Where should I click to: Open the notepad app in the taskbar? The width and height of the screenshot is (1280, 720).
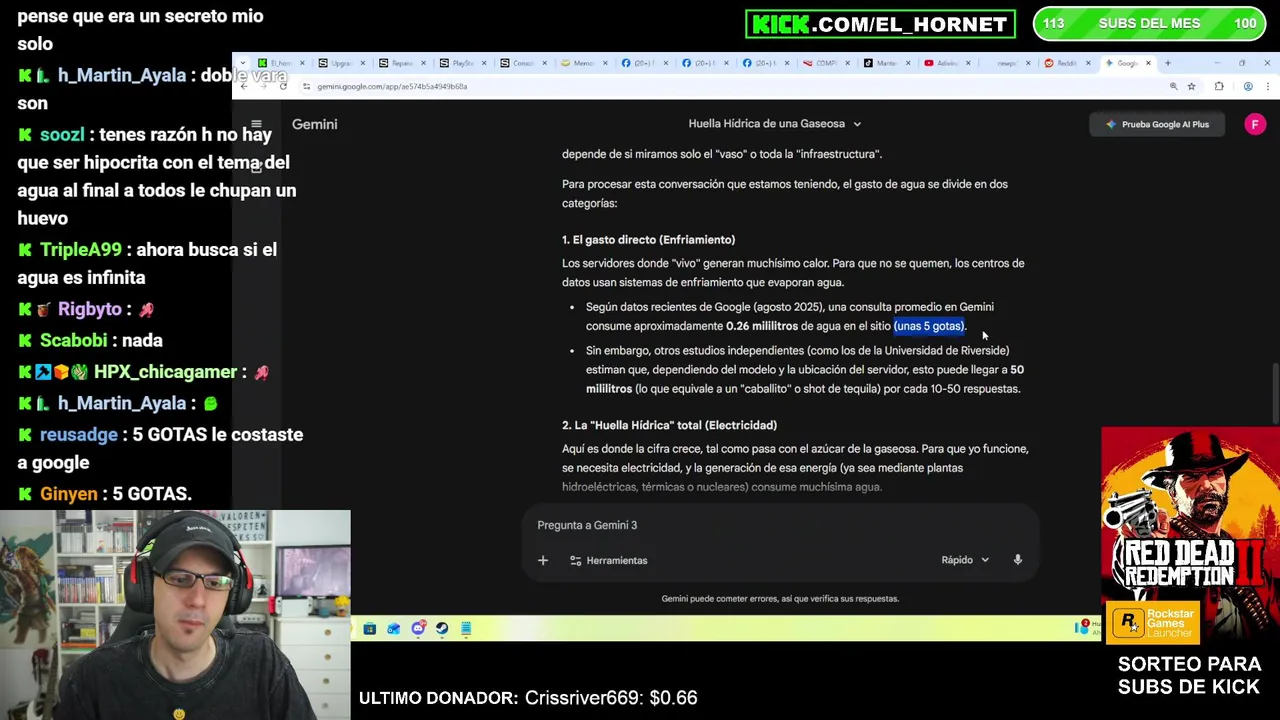(x=466, y=628)
